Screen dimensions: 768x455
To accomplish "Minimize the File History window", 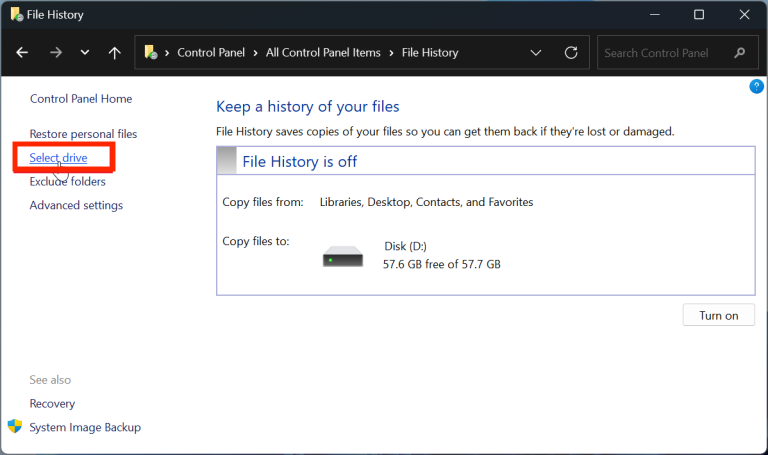I will (655, 15).
